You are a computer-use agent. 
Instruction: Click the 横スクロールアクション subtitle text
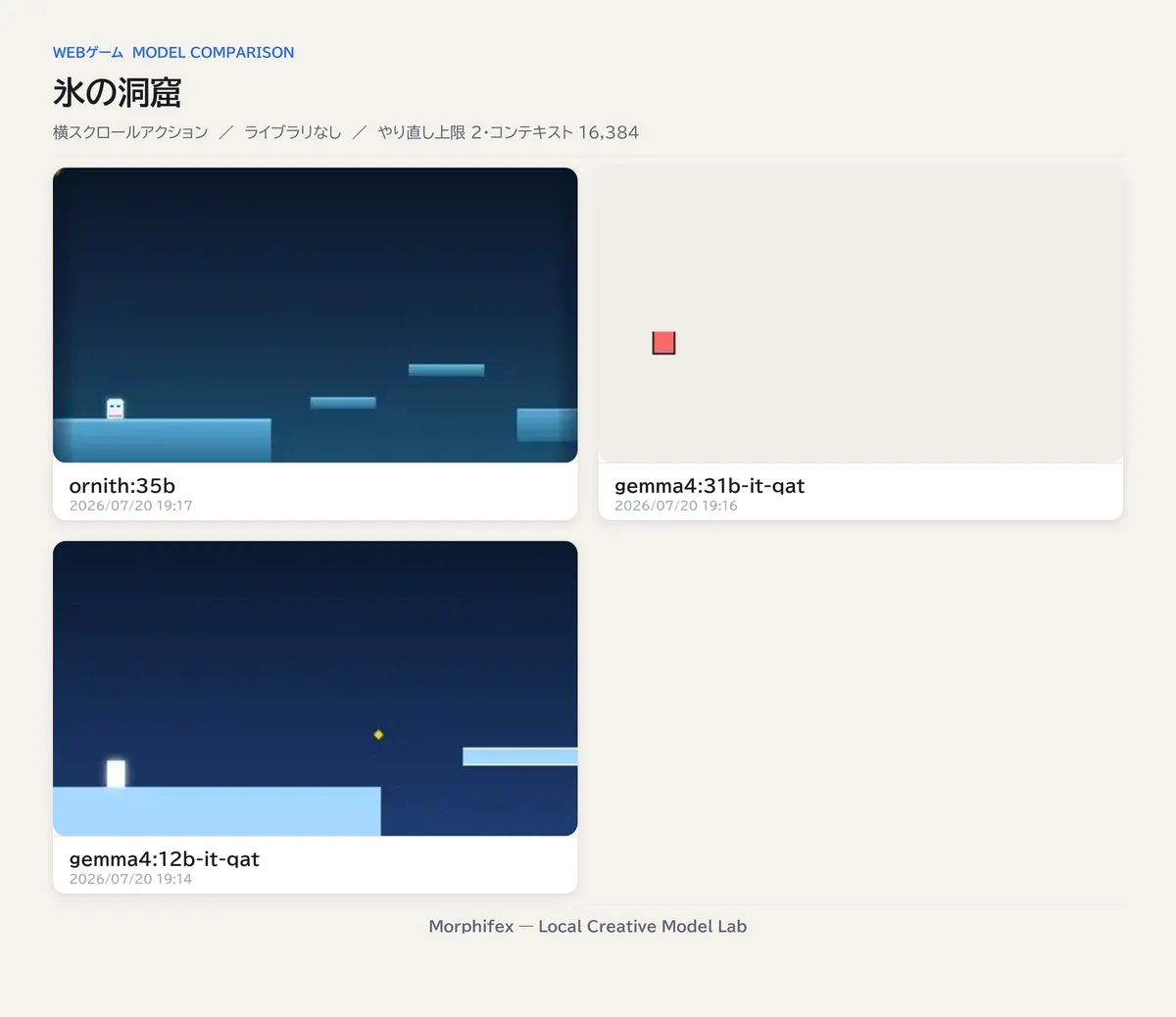click(130, 132)
